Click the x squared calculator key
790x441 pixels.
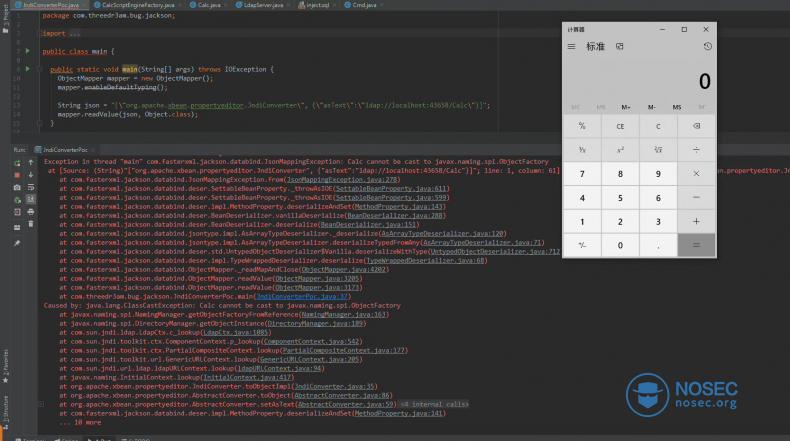[620, 150]
